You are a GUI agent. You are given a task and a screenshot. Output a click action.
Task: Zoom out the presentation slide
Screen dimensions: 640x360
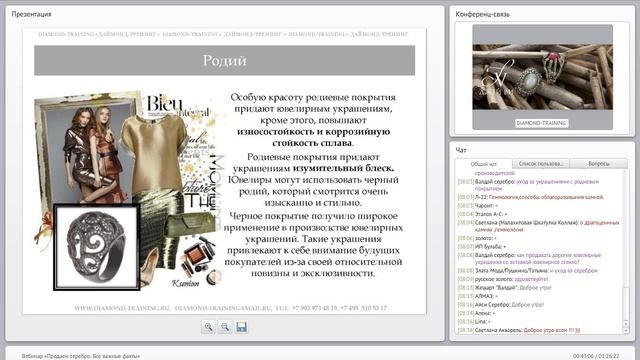[x=225, y=327]
